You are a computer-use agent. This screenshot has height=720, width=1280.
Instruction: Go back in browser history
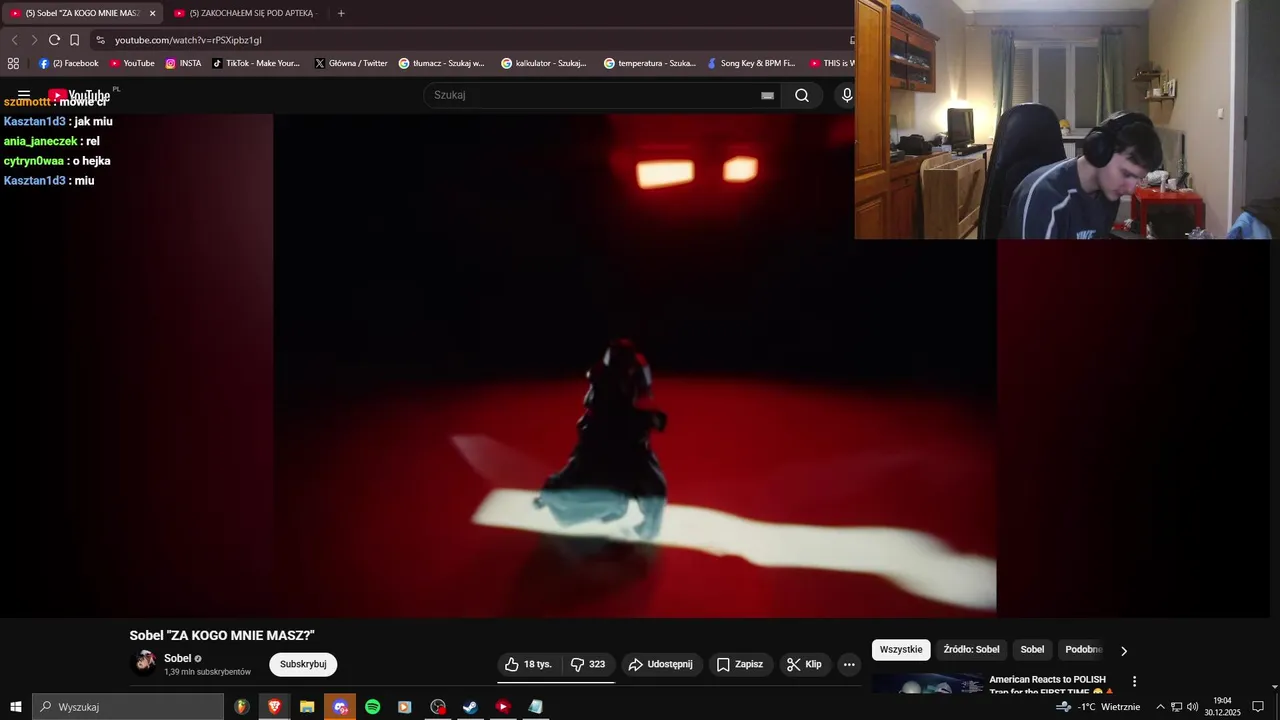[x=14, y=40]
